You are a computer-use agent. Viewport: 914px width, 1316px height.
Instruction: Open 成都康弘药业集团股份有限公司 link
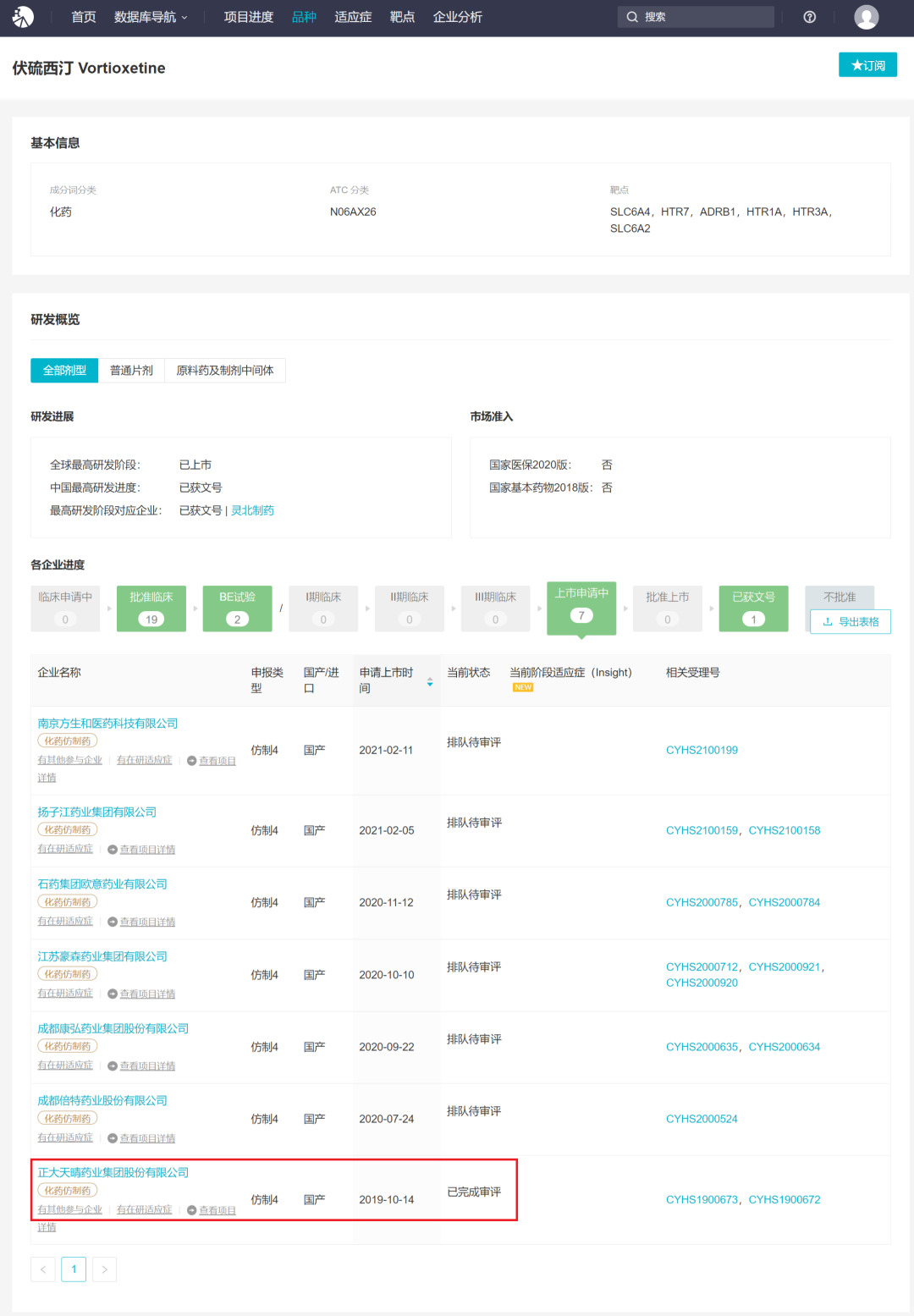(x=113, y=1029)
